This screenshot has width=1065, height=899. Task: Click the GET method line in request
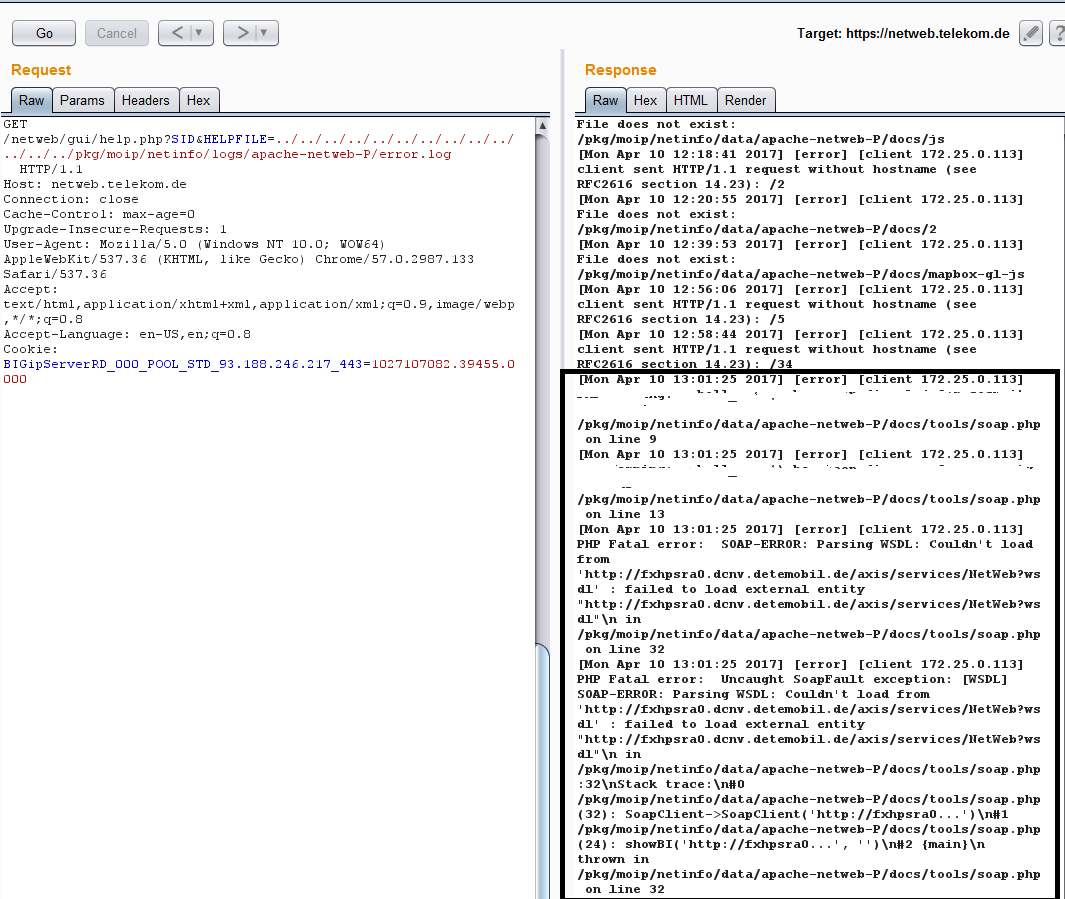pos(15,124)
